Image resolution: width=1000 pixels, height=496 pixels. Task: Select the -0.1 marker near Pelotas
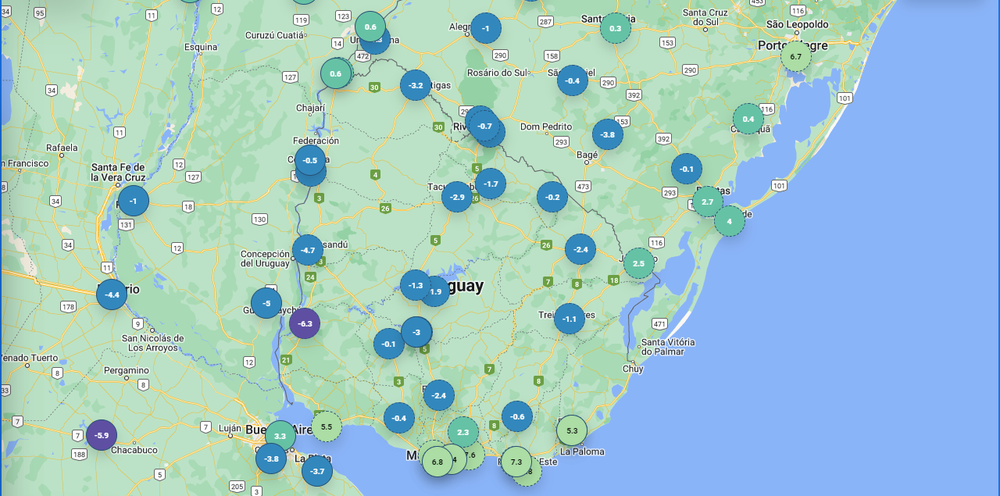point(687,169)
